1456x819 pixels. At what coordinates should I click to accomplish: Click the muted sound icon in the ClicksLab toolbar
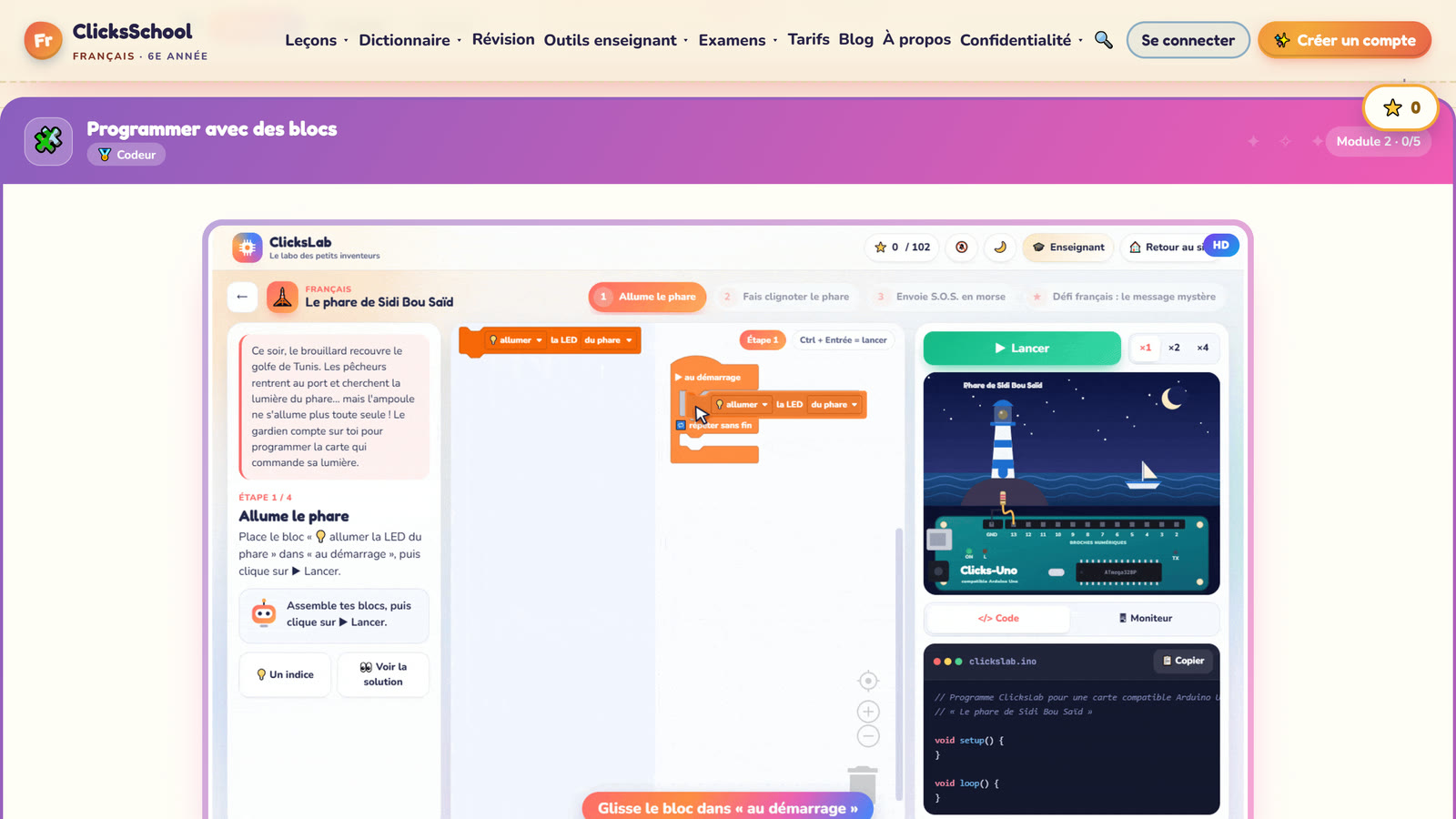click(962, 247)
